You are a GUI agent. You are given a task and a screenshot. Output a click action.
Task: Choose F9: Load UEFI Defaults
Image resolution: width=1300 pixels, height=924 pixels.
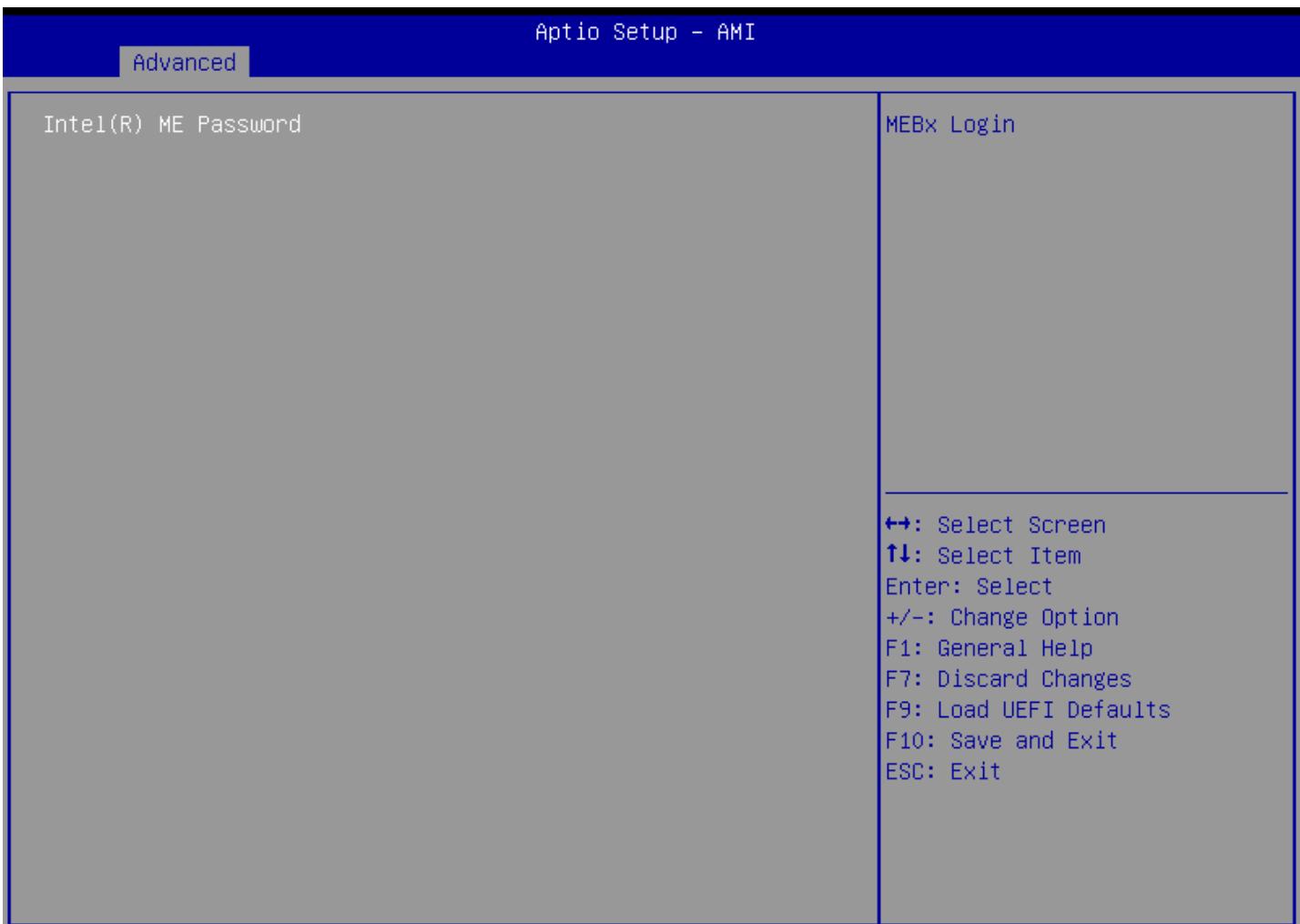(1028, 709)
